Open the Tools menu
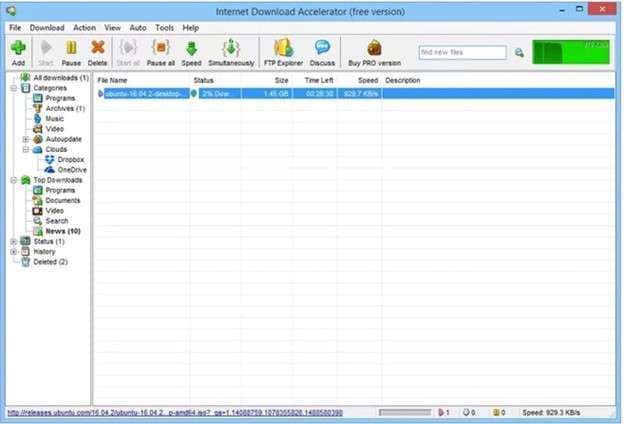The height and width of the screenshot is (424, 624). point(164,28)
